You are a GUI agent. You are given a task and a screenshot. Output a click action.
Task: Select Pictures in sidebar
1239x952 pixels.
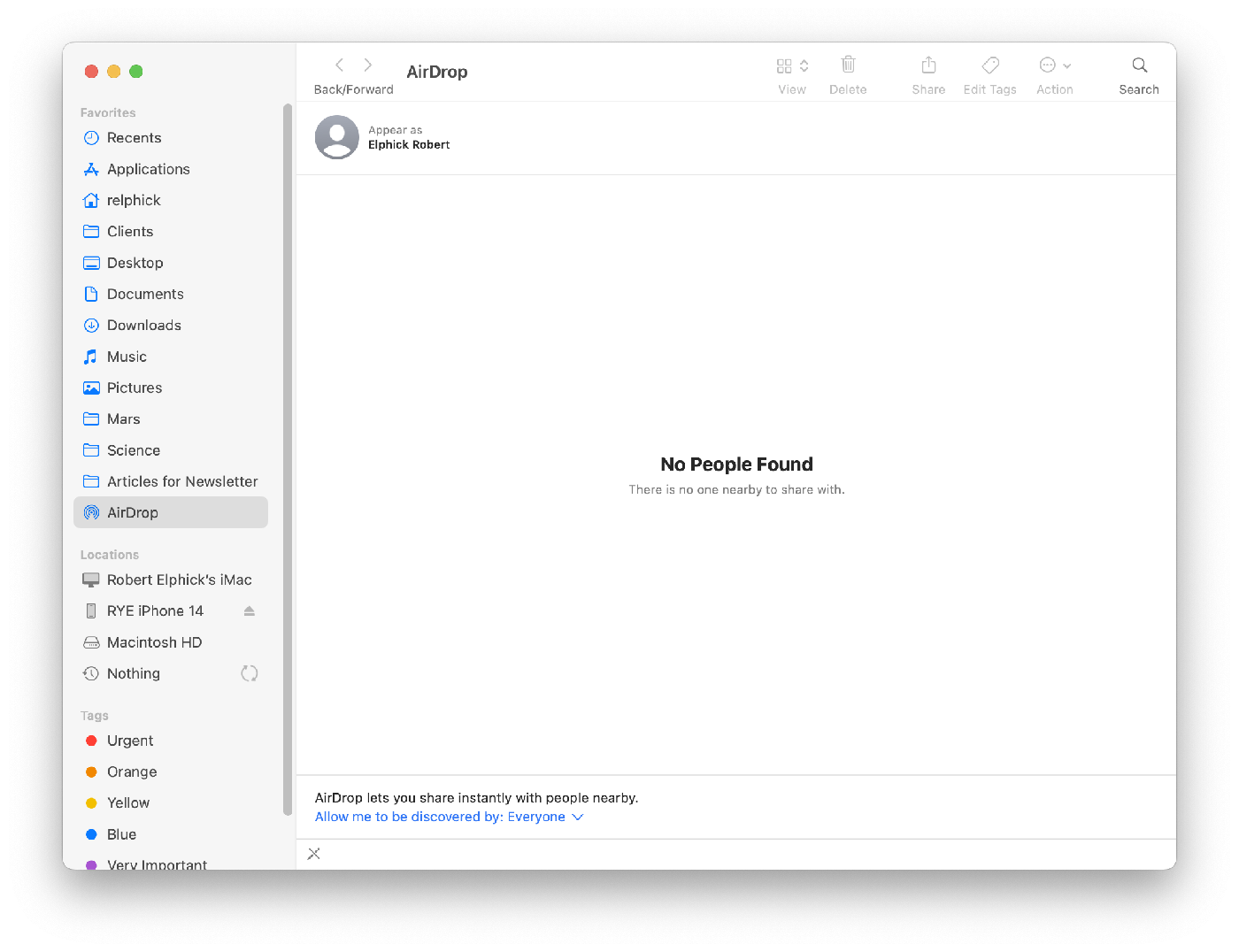click(171, 388)
